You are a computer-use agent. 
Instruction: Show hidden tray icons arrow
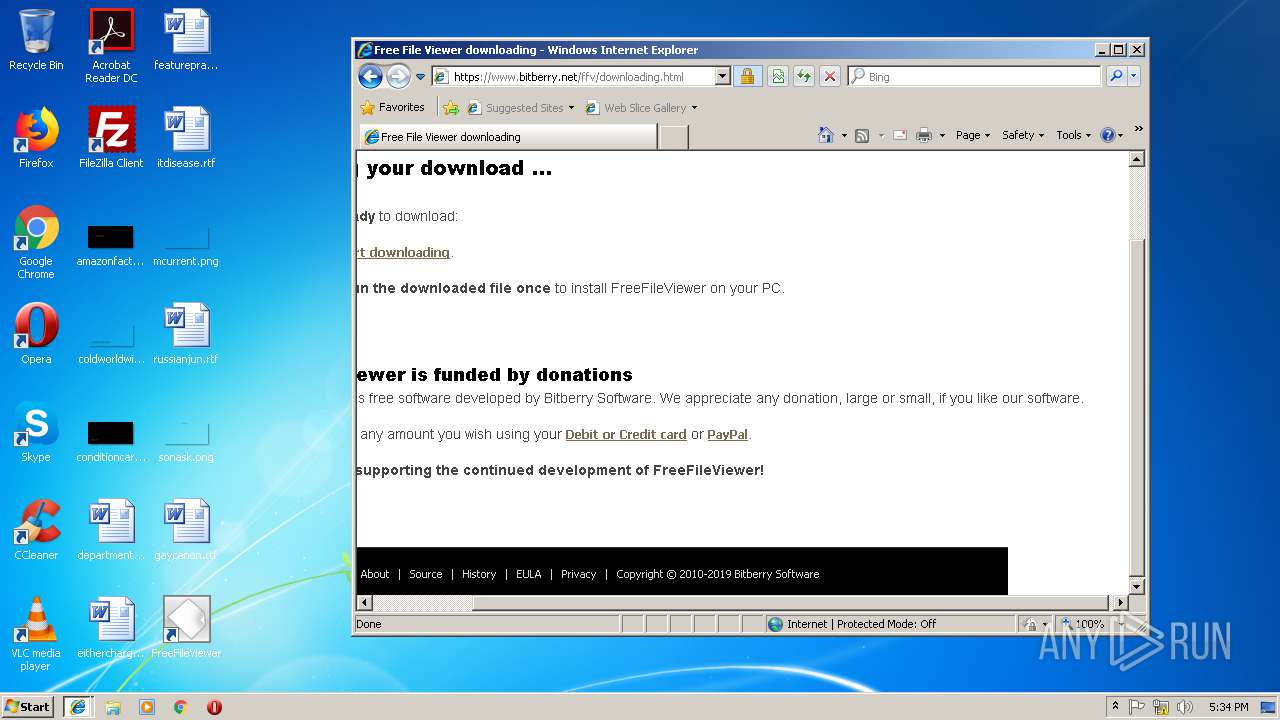(x=1115, y=706)
